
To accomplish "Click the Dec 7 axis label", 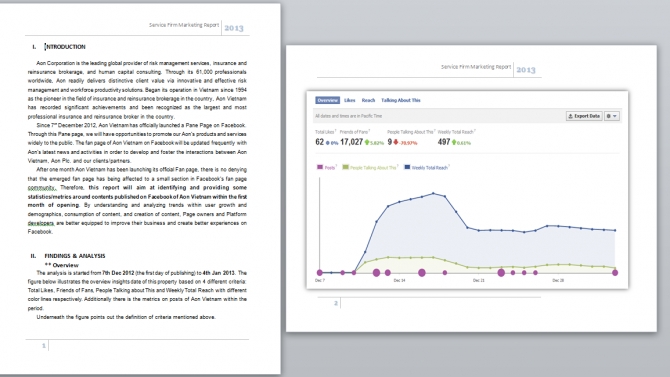I will pyautogui.click(x=320, y=280).
